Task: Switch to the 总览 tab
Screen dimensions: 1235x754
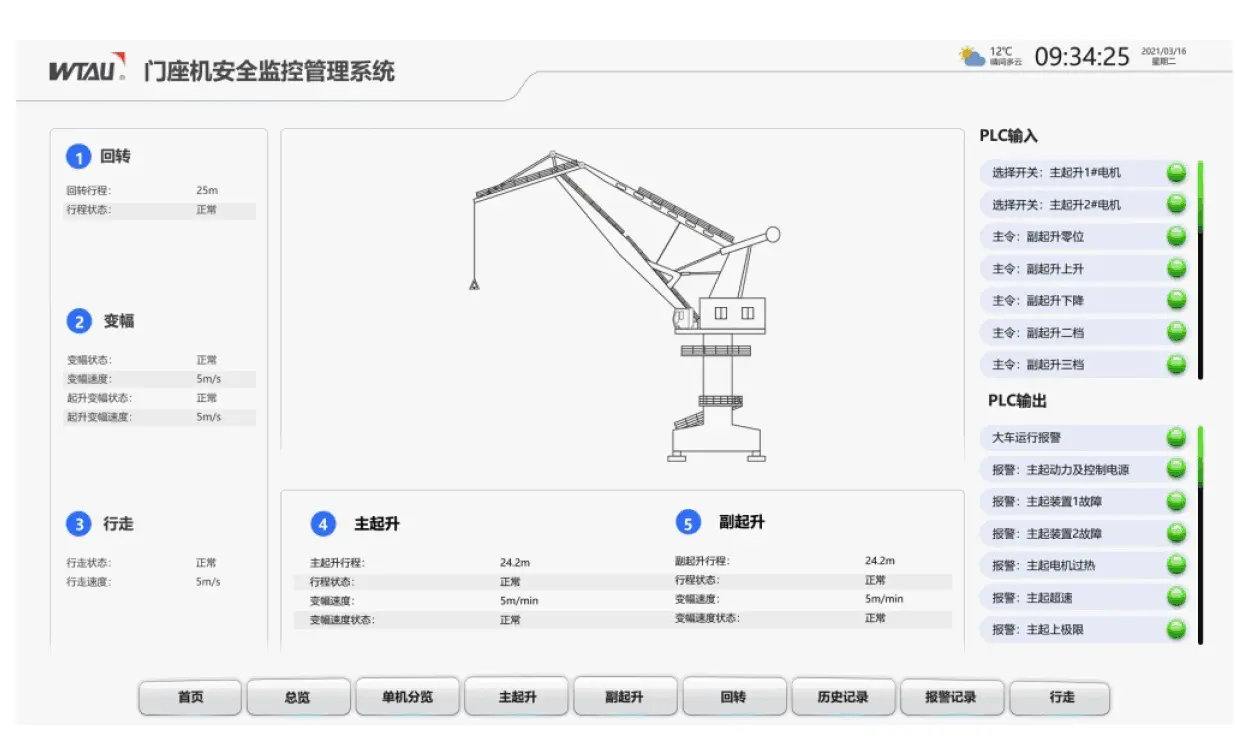Action: 298,697
